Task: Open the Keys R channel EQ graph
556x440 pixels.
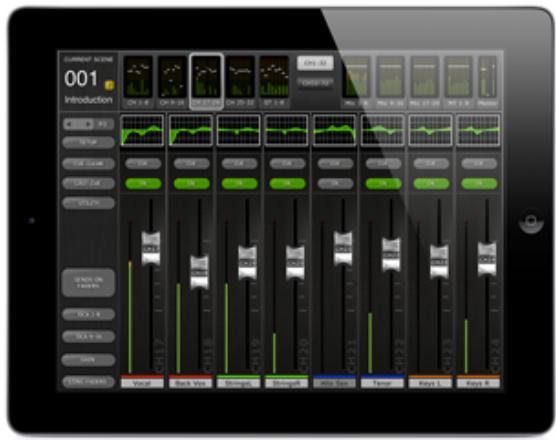Action: click(x=478, y=130)
